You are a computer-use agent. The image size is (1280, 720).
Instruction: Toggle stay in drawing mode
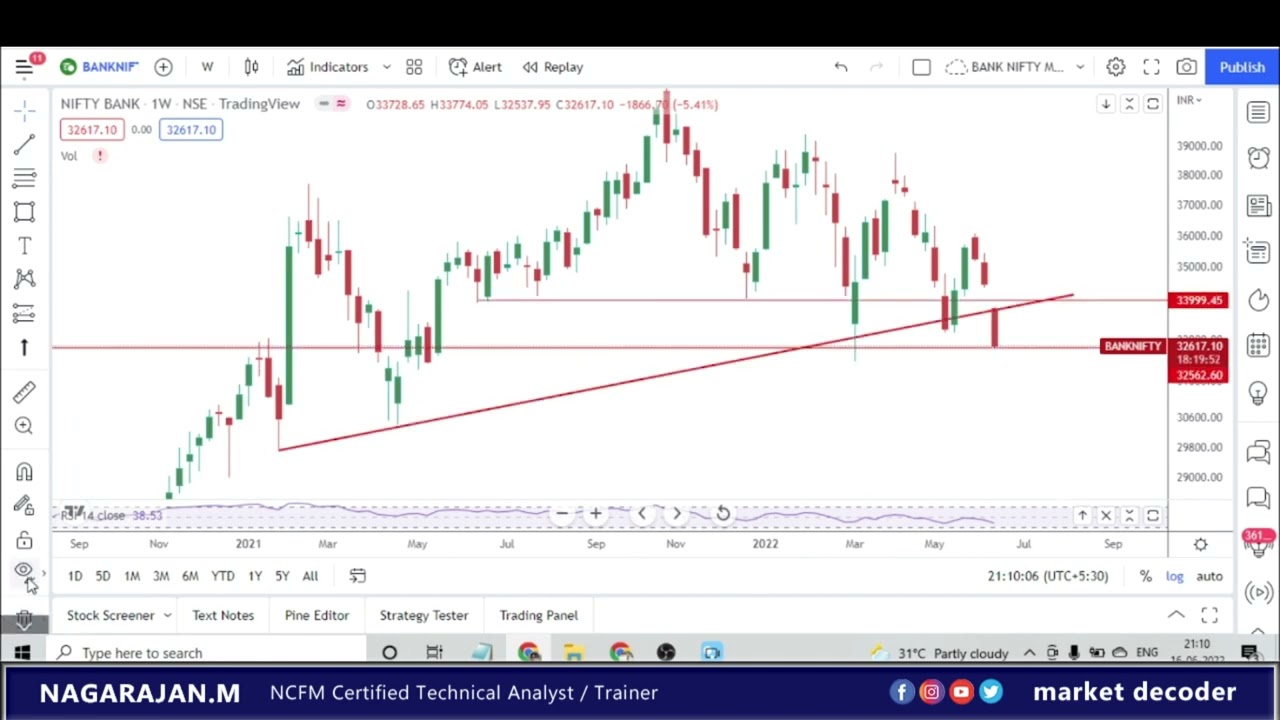click(x=25, y=506)
